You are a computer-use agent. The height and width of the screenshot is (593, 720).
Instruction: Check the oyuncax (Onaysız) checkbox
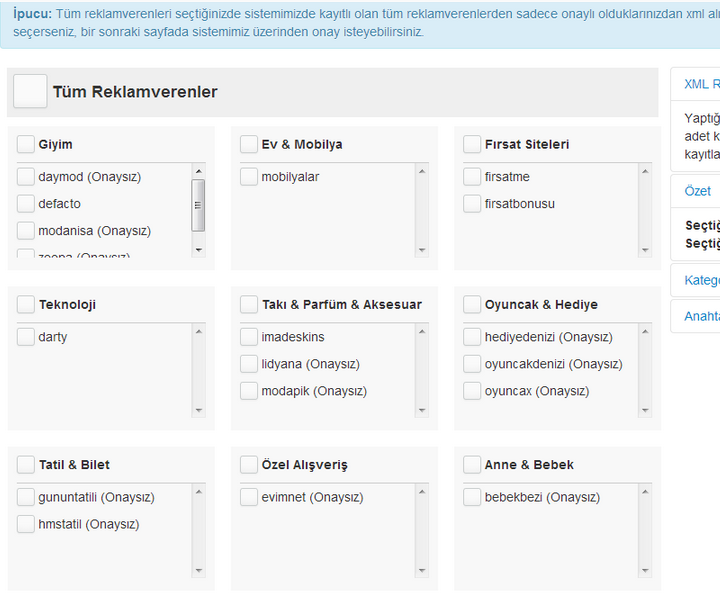[x=472, y=391]
